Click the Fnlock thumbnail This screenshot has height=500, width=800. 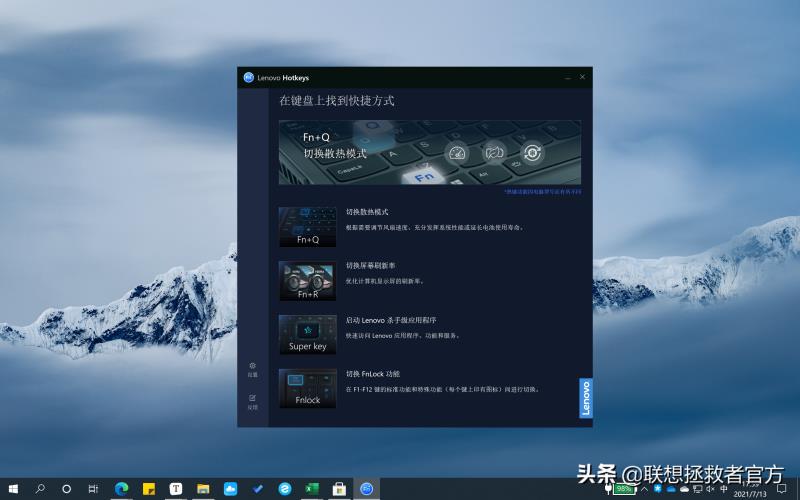(308, 388)
